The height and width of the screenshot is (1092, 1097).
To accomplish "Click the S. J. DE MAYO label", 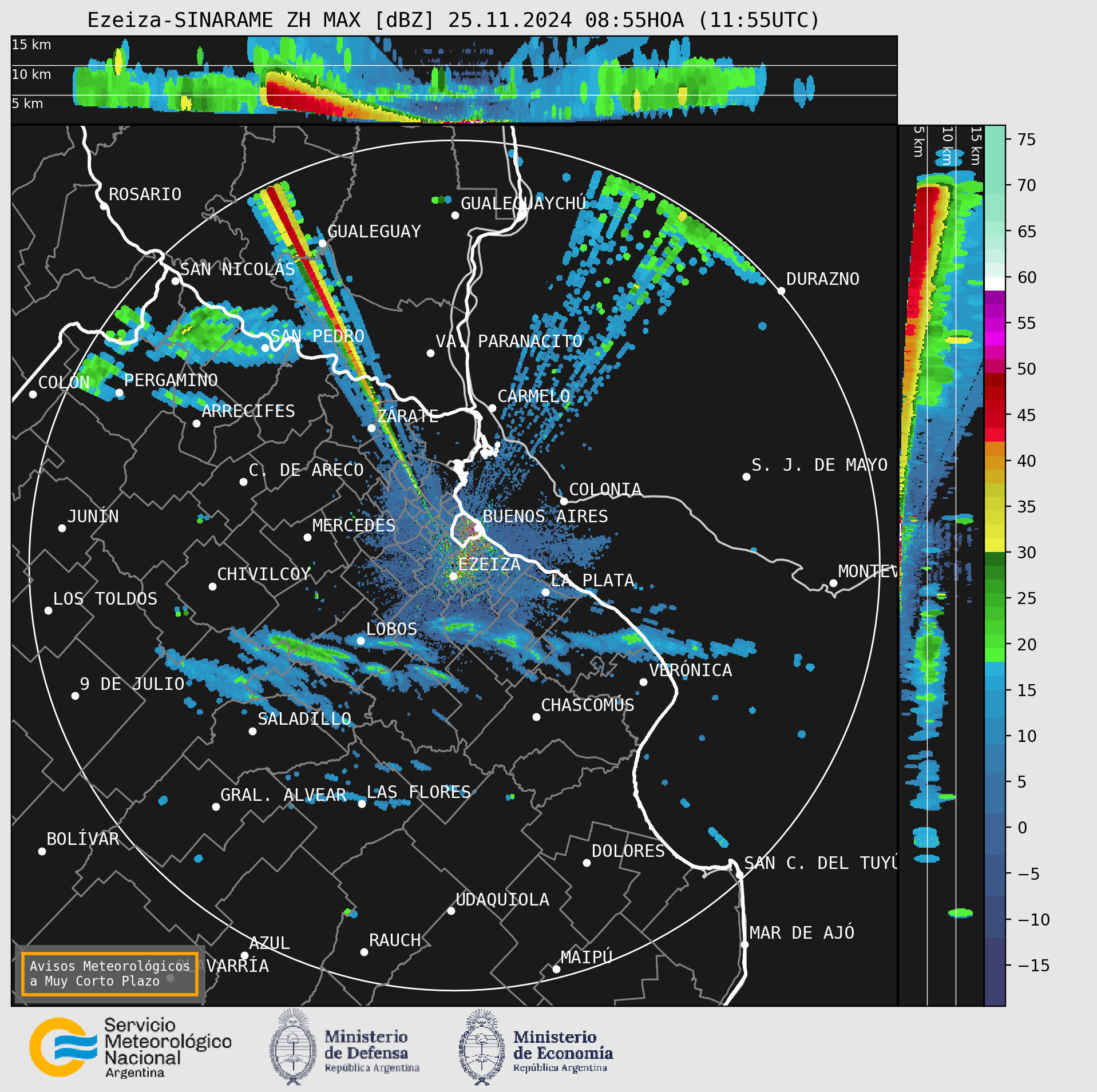I will pos(819,464).
